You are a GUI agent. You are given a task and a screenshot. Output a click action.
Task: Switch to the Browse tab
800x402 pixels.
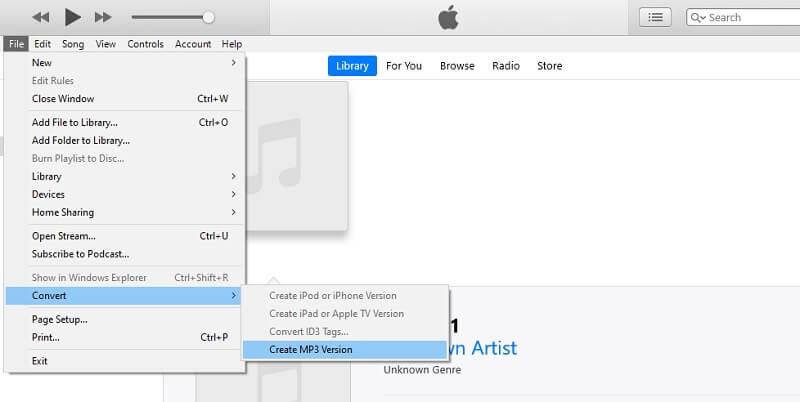point(457,66)
